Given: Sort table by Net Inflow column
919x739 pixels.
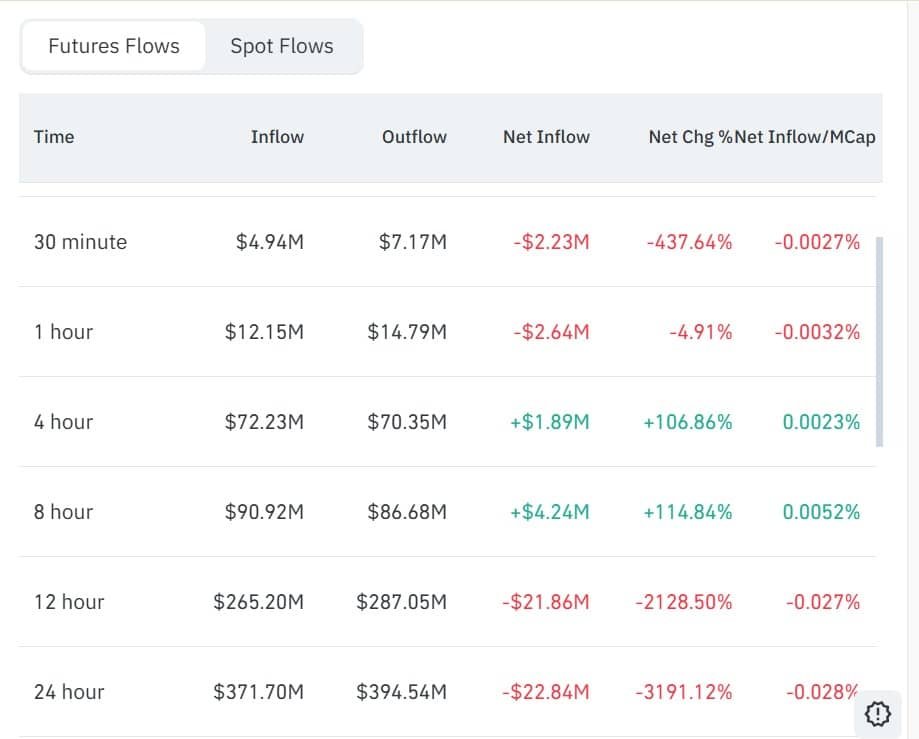Looking at the screenshot, I should coord(546,137).
